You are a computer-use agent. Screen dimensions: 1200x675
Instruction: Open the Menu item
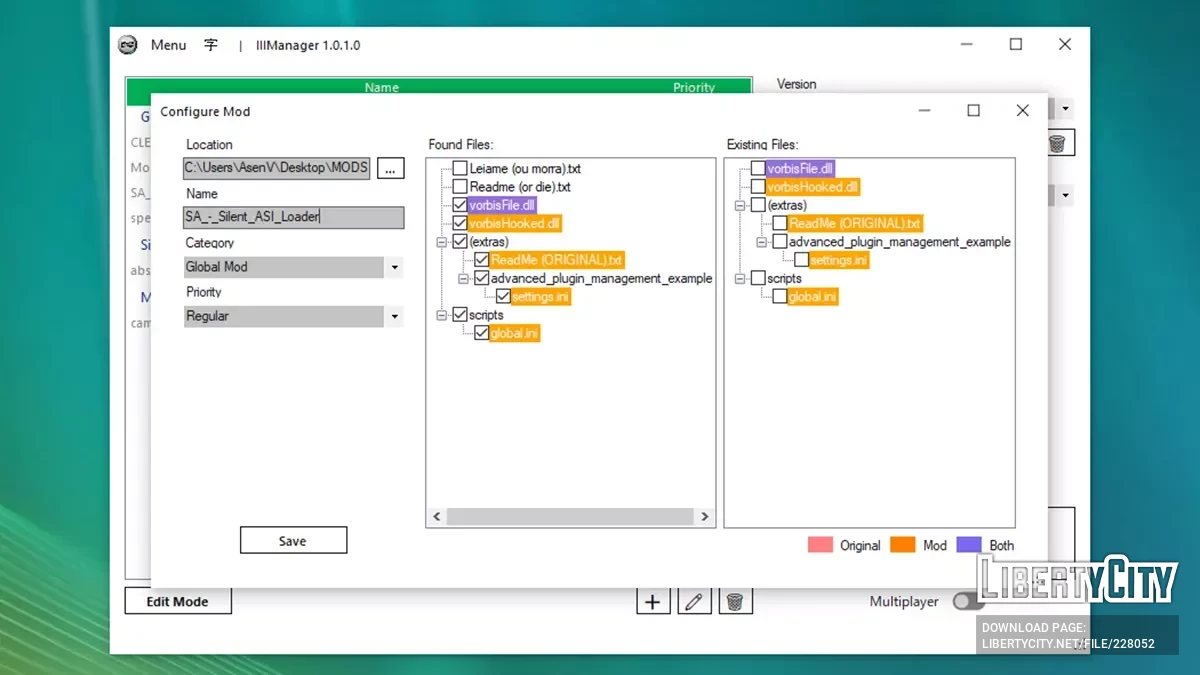pos(168,45)
